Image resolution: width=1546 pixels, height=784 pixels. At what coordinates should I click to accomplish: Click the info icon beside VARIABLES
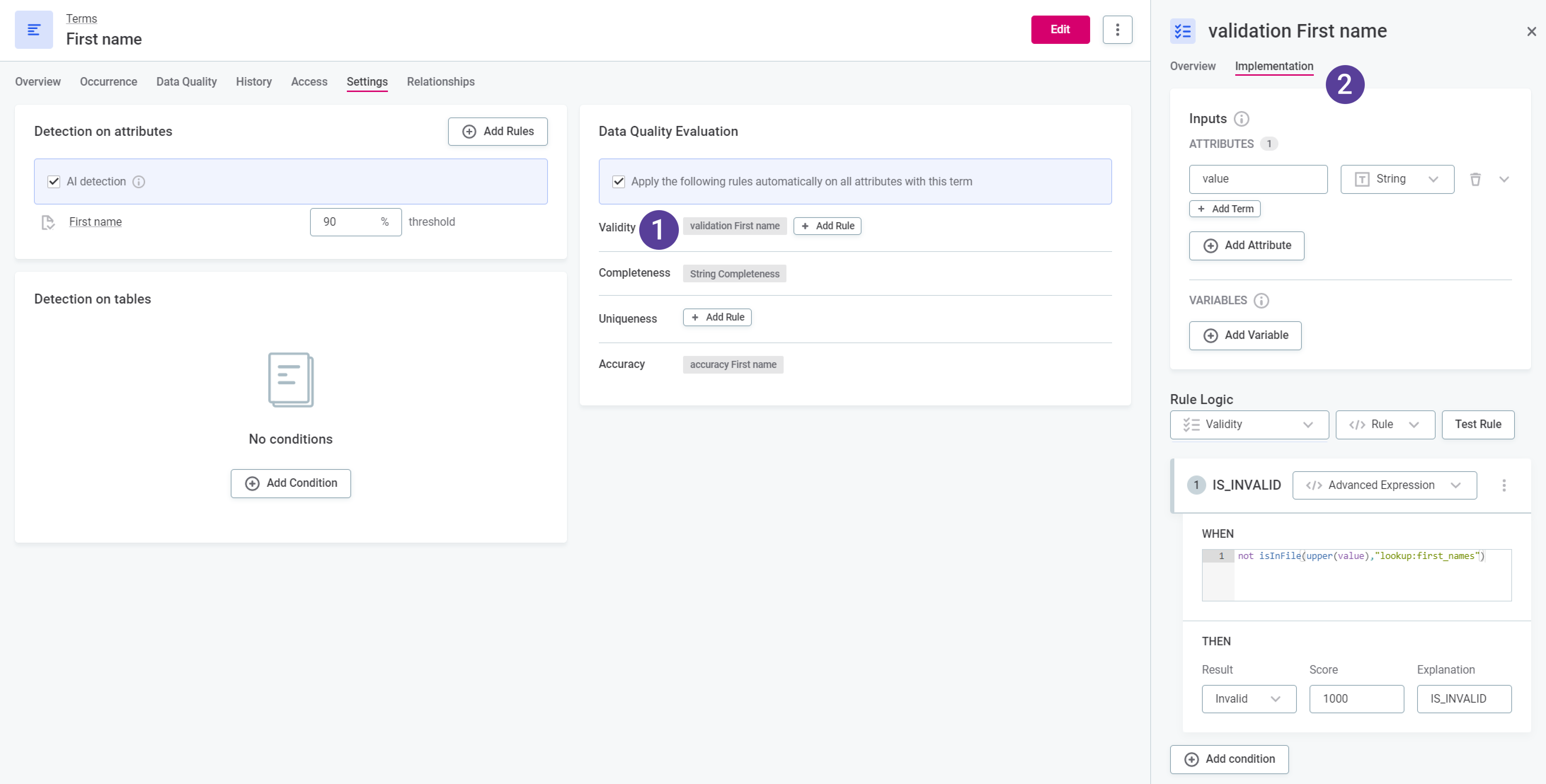[1261, 300]
